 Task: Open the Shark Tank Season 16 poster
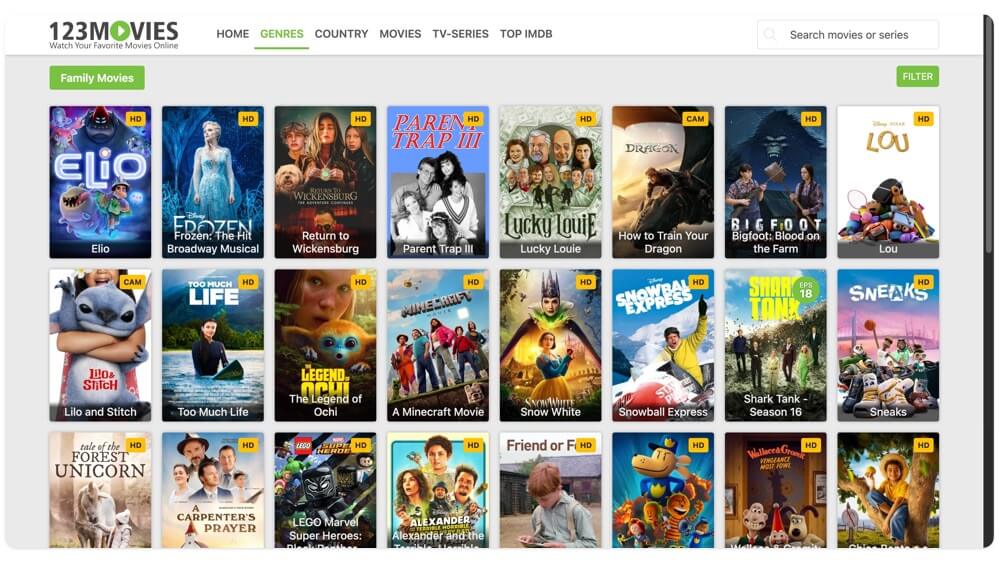[775, 345]
